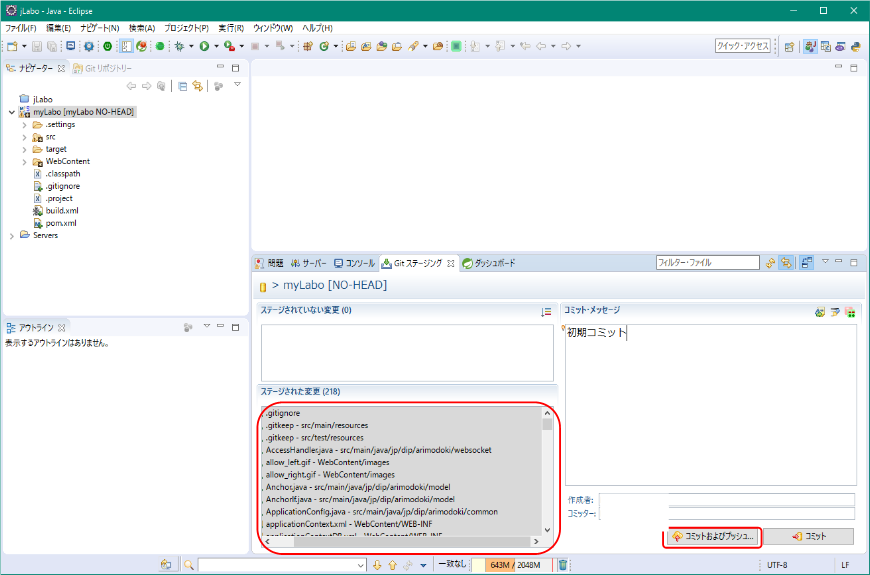The height and width of the screenshot is (575, 870).
Task: Expand the src folder
Action: [x=24, y=137]
